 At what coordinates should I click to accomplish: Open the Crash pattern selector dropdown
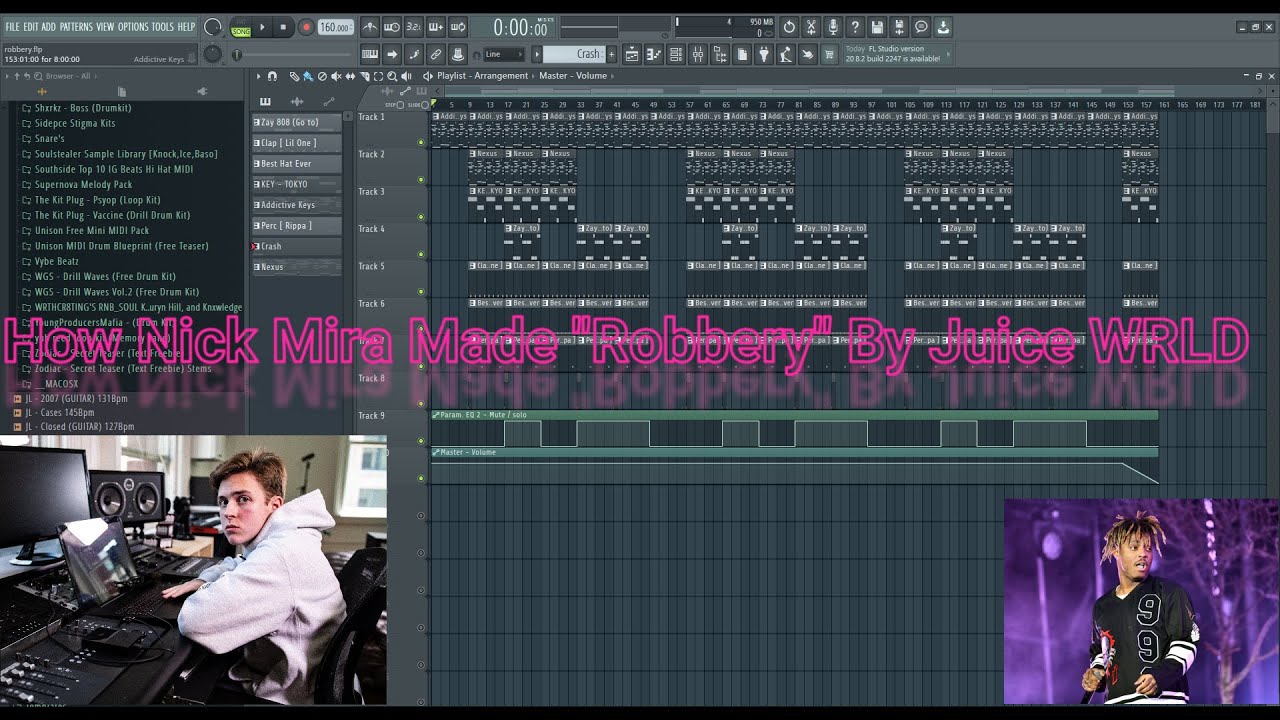573,54
